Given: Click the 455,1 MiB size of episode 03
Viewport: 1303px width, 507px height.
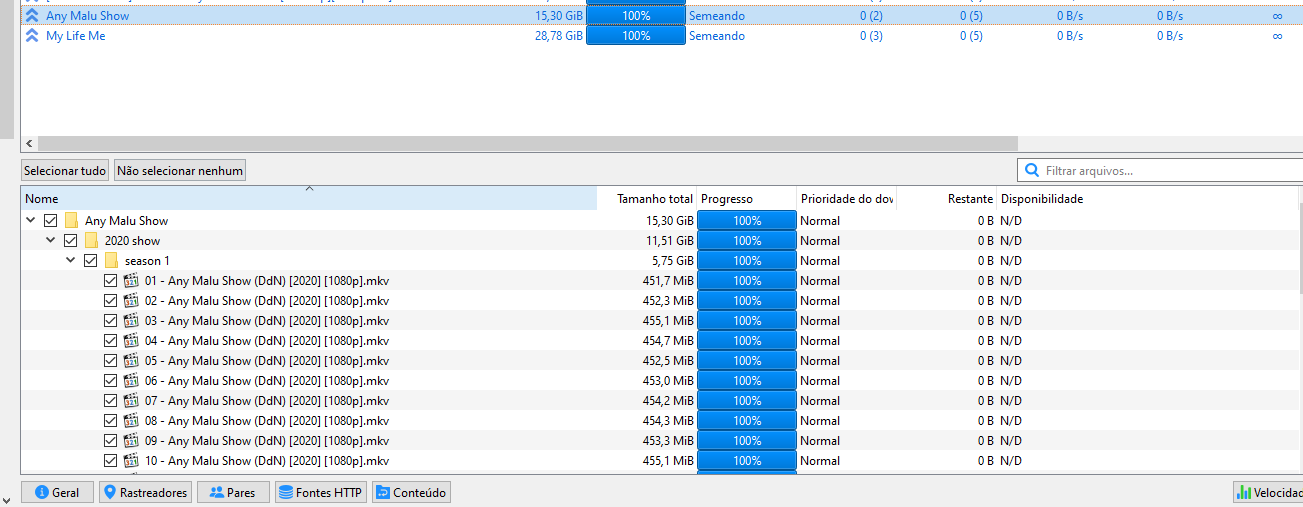Looking at the screenshot, I should [668, 321].
